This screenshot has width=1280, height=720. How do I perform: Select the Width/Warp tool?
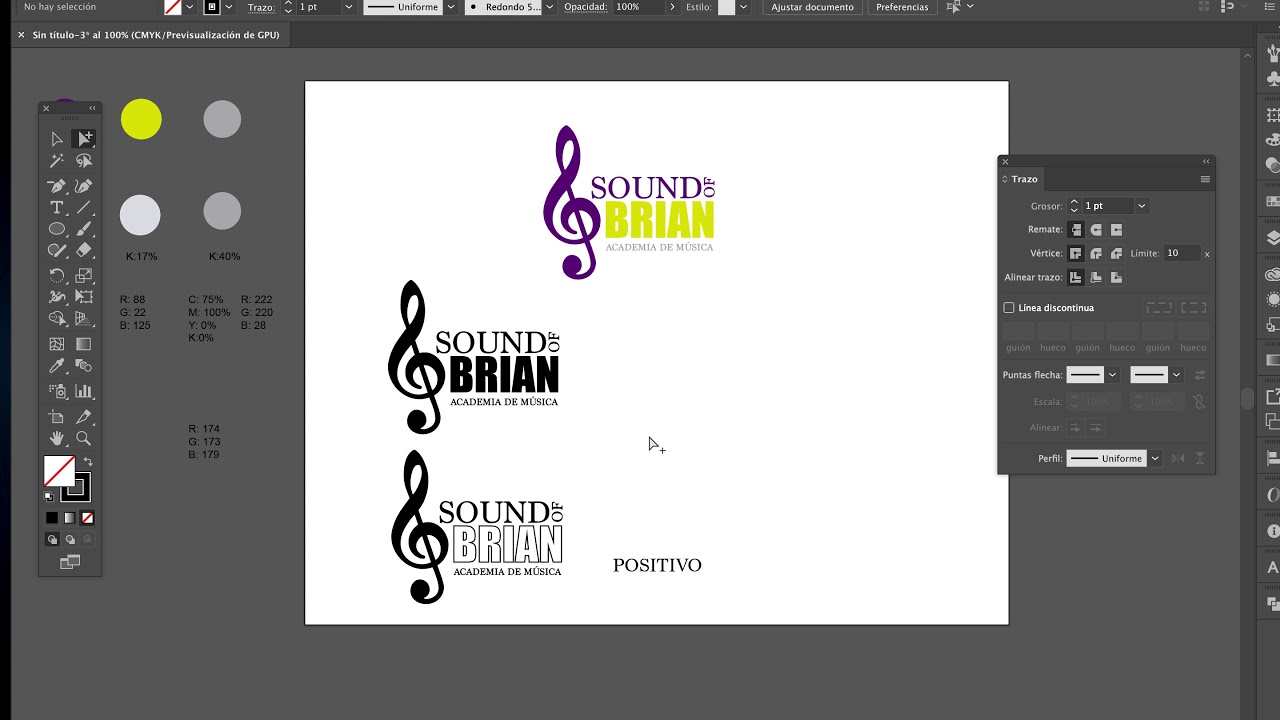(x=57, y=297)
